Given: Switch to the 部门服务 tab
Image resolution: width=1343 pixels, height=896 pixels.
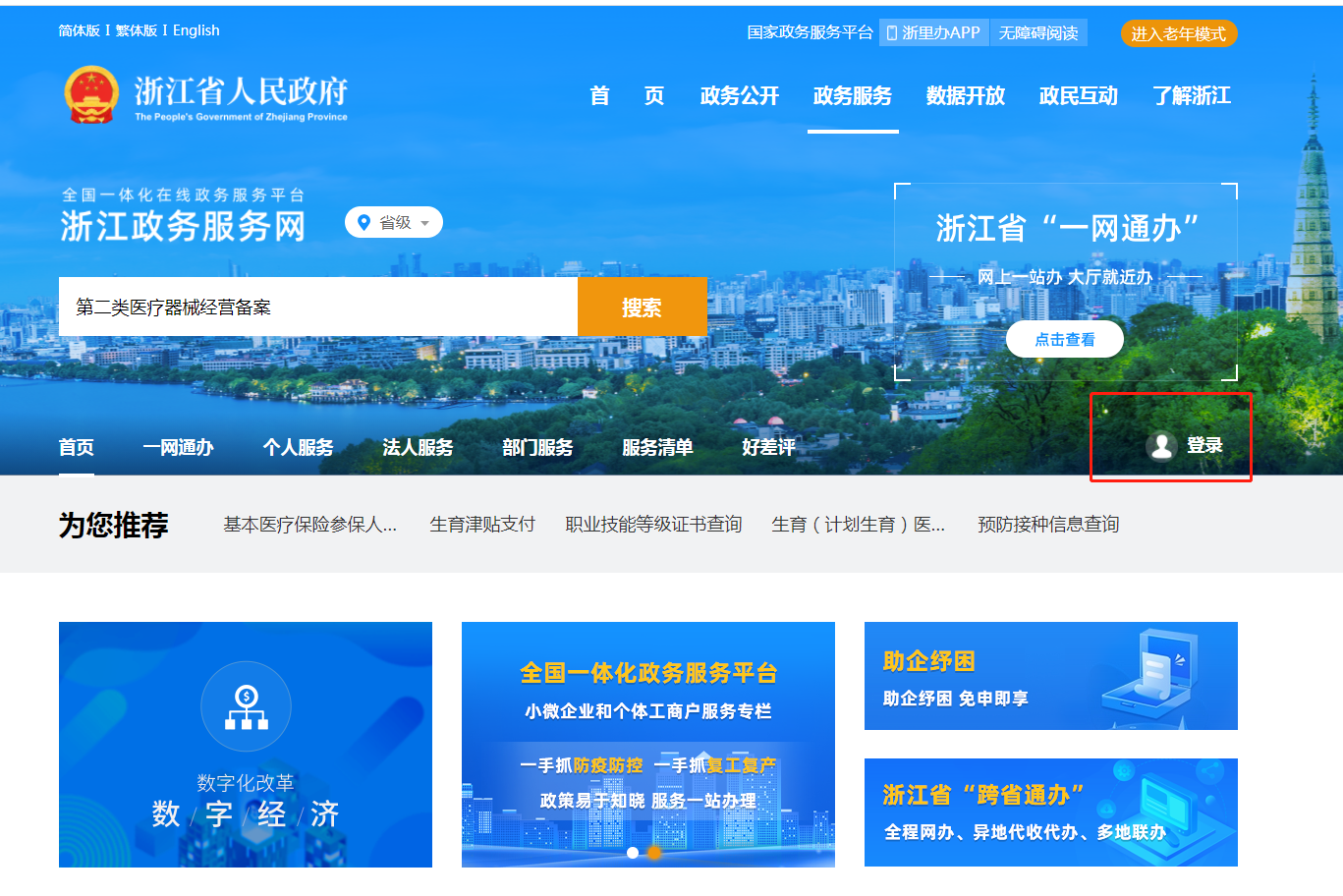Looking at the screenshot, I should (x=538, y=448).
